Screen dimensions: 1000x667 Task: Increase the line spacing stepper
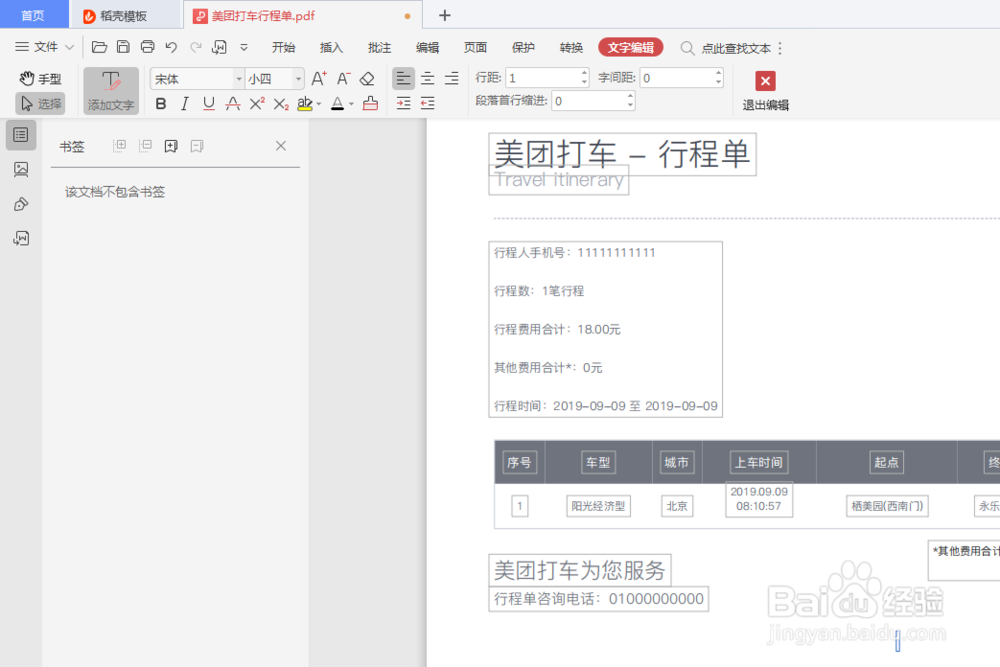[x=584, y=73]
